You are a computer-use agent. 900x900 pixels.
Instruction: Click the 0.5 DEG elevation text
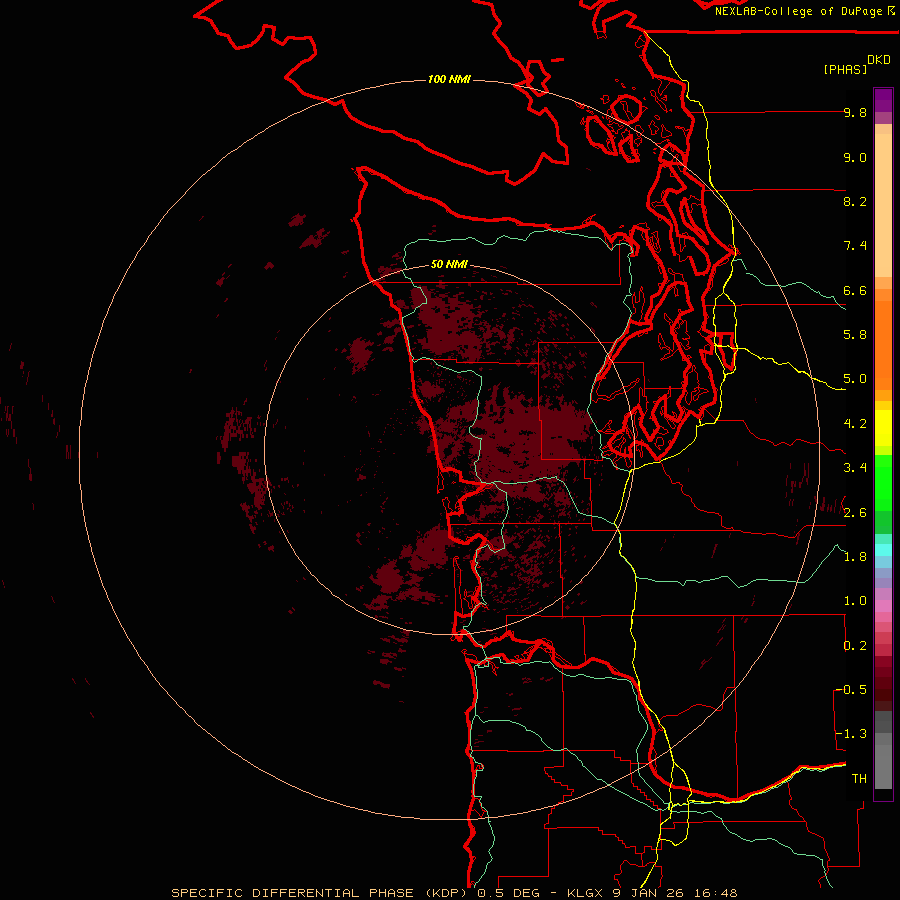tap(509, 893)
